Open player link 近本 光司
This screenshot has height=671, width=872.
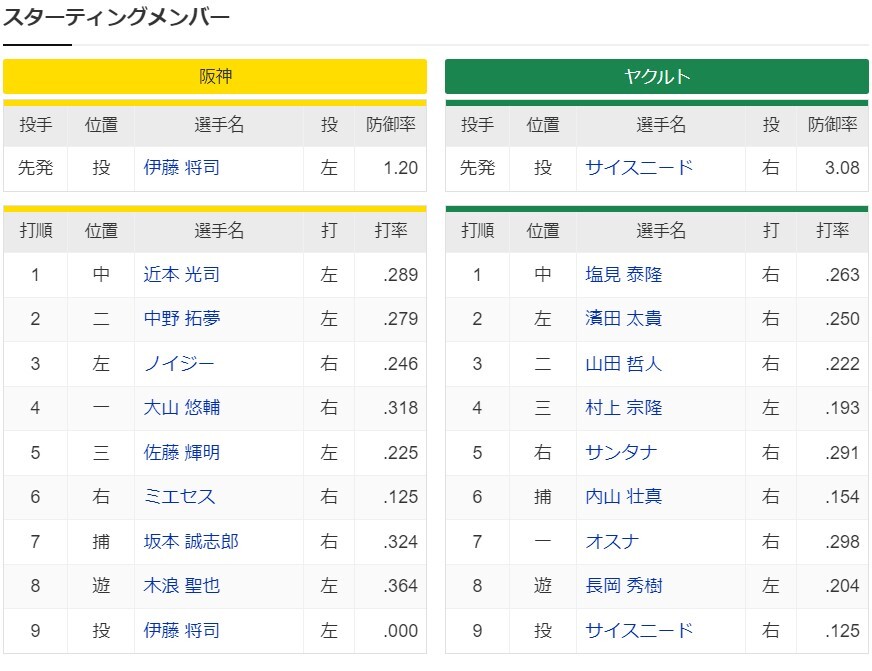(181, 274)
